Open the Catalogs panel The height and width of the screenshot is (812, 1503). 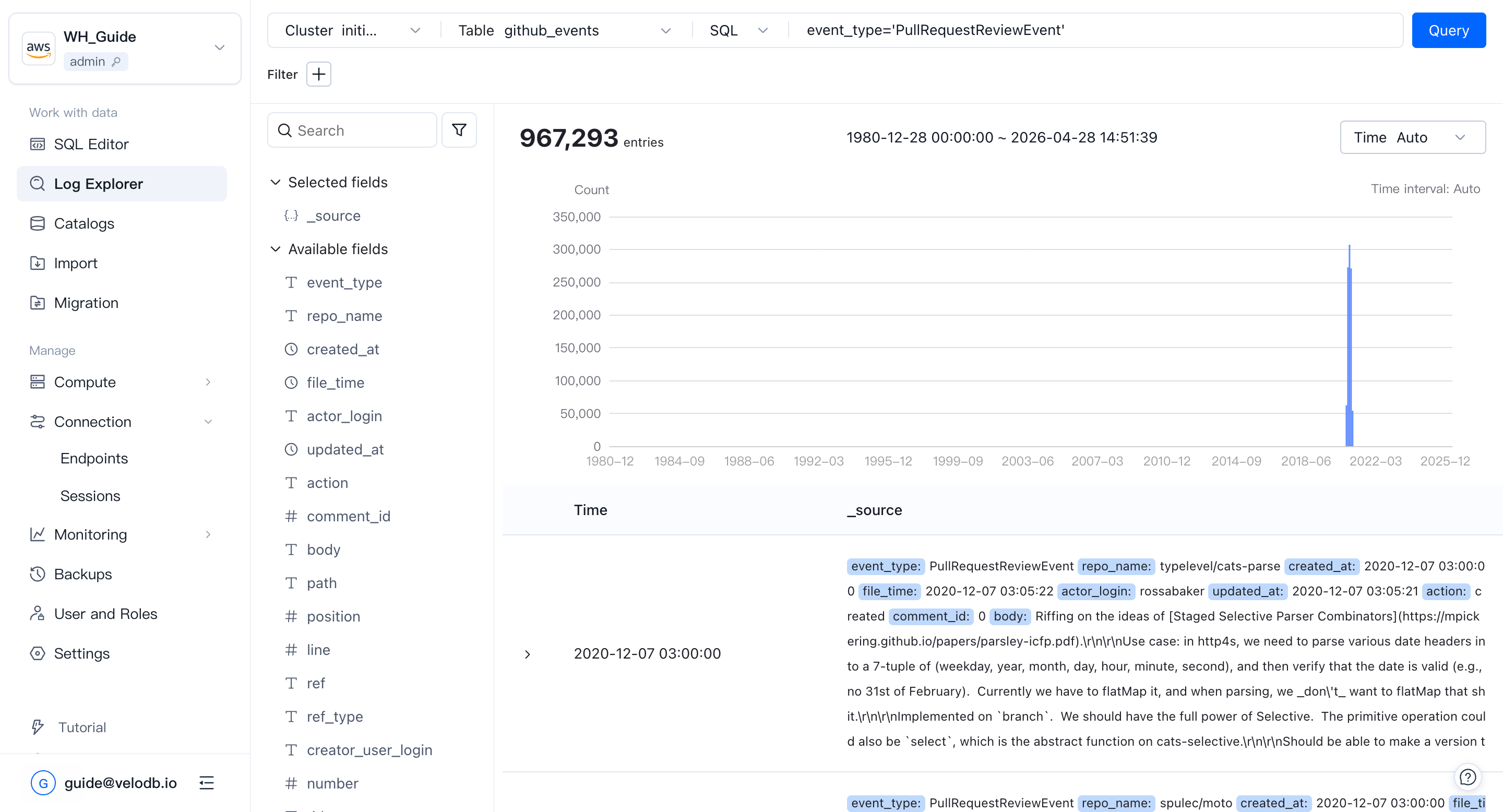84,223
